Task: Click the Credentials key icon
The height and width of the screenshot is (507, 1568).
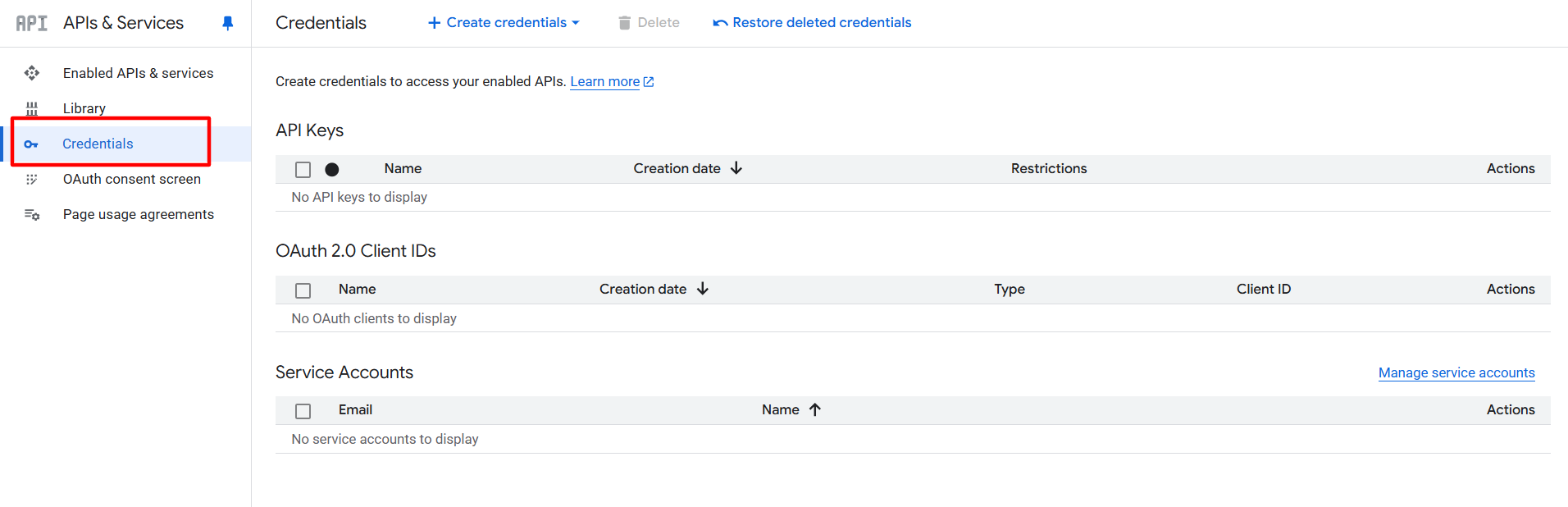Action: coord(31,144)
